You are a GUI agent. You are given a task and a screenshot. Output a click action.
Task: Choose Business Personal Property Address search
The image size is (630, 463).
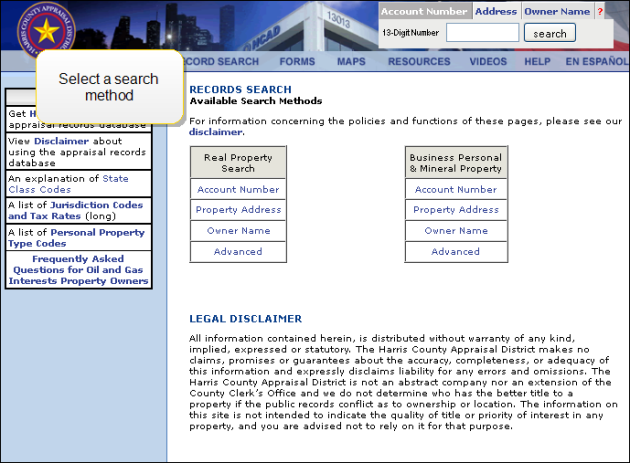(456, 209)
